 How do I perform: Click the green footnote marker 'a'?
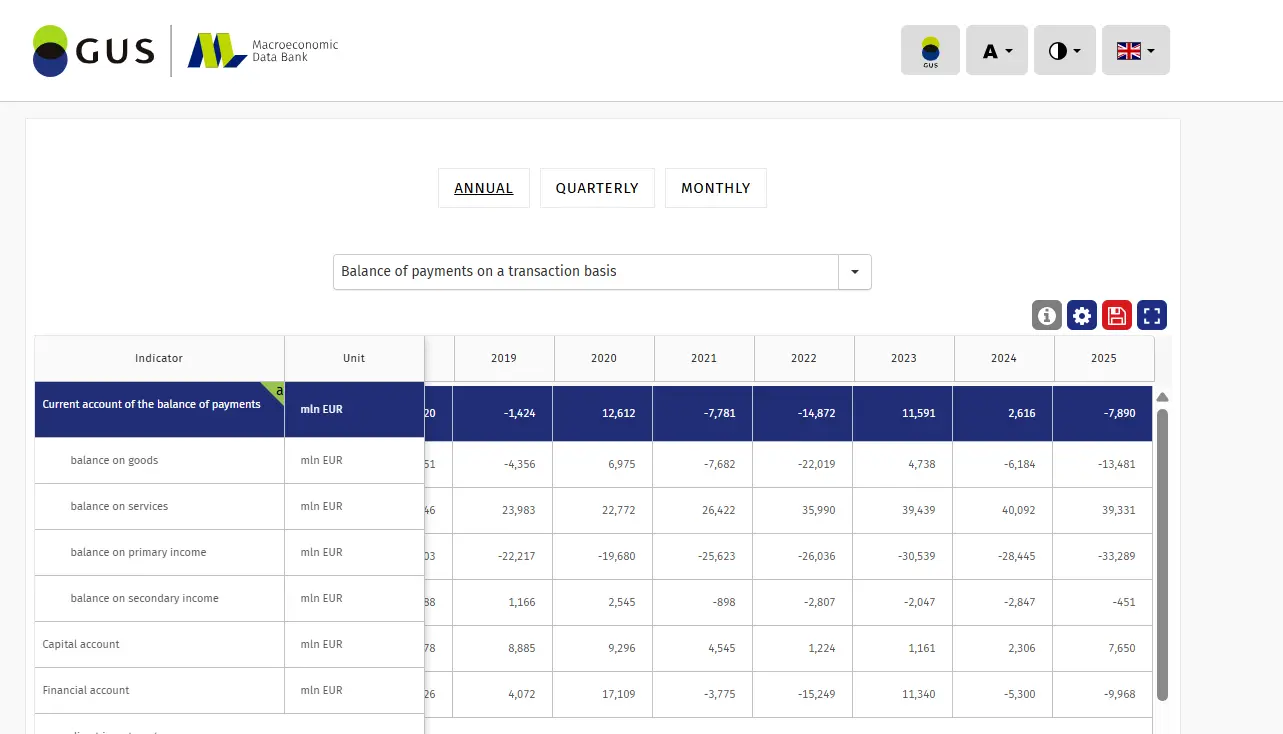click(x=277, y=390)
